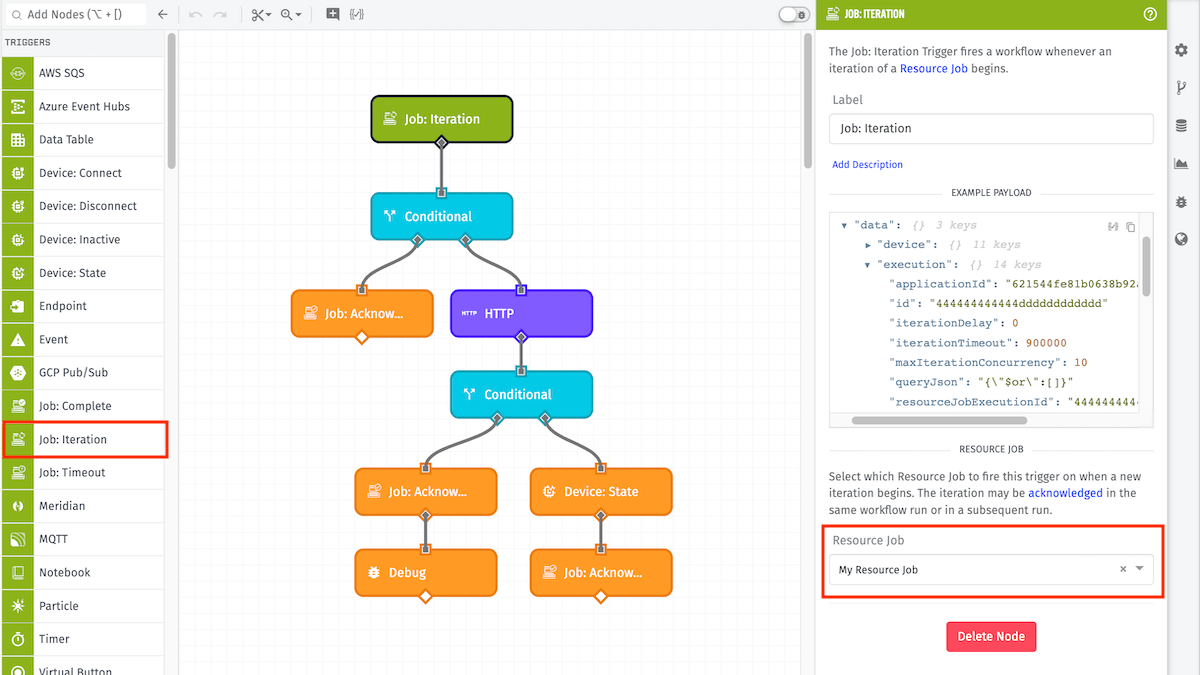Open the globals globe icon tab
1200x675 pixels.
point(1181,239)
